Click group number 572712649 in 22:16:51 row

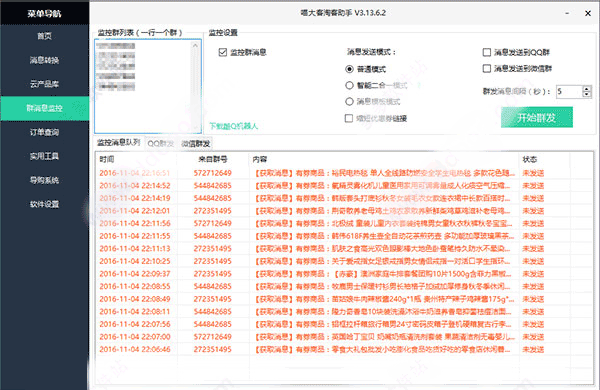(x=213, y=173)
